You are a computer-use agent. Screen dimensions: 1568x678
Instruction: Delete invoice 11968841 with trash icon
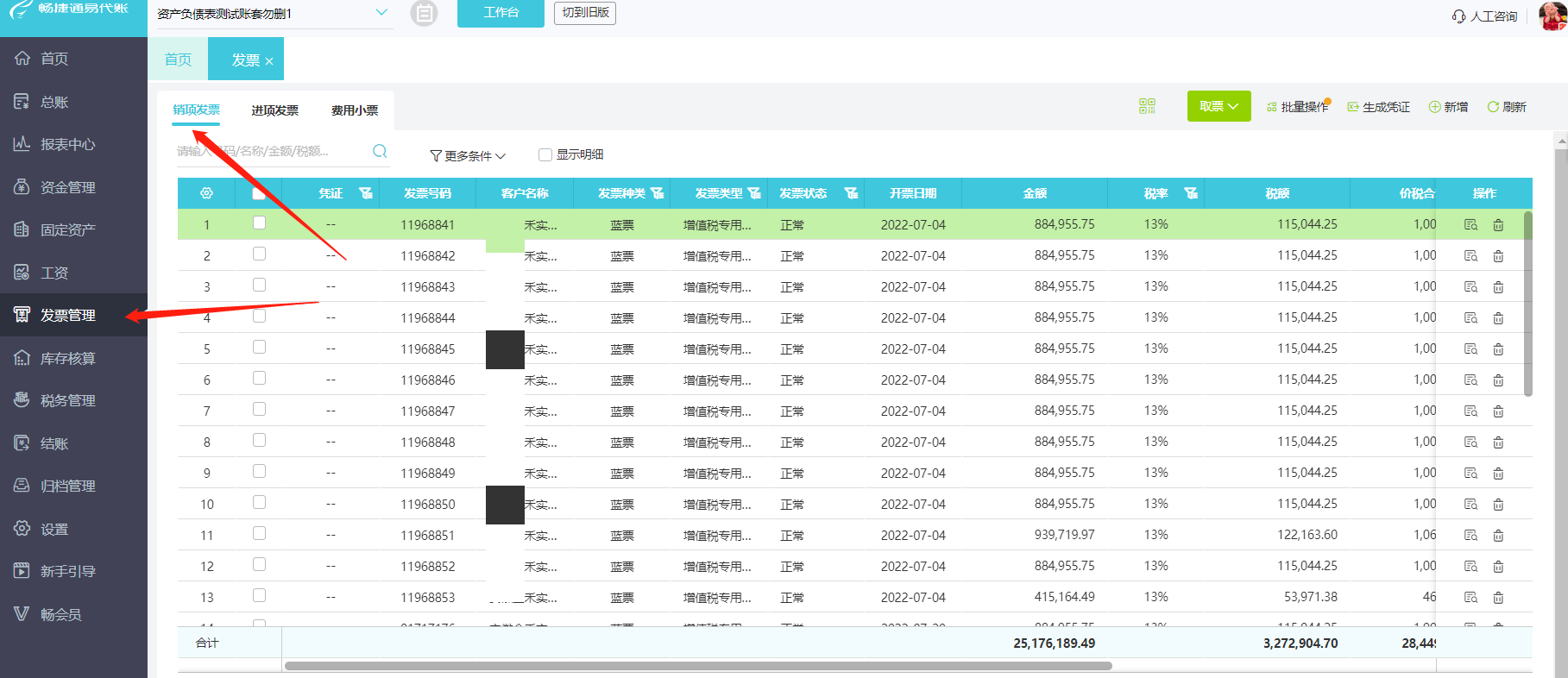click(1498, 225)
